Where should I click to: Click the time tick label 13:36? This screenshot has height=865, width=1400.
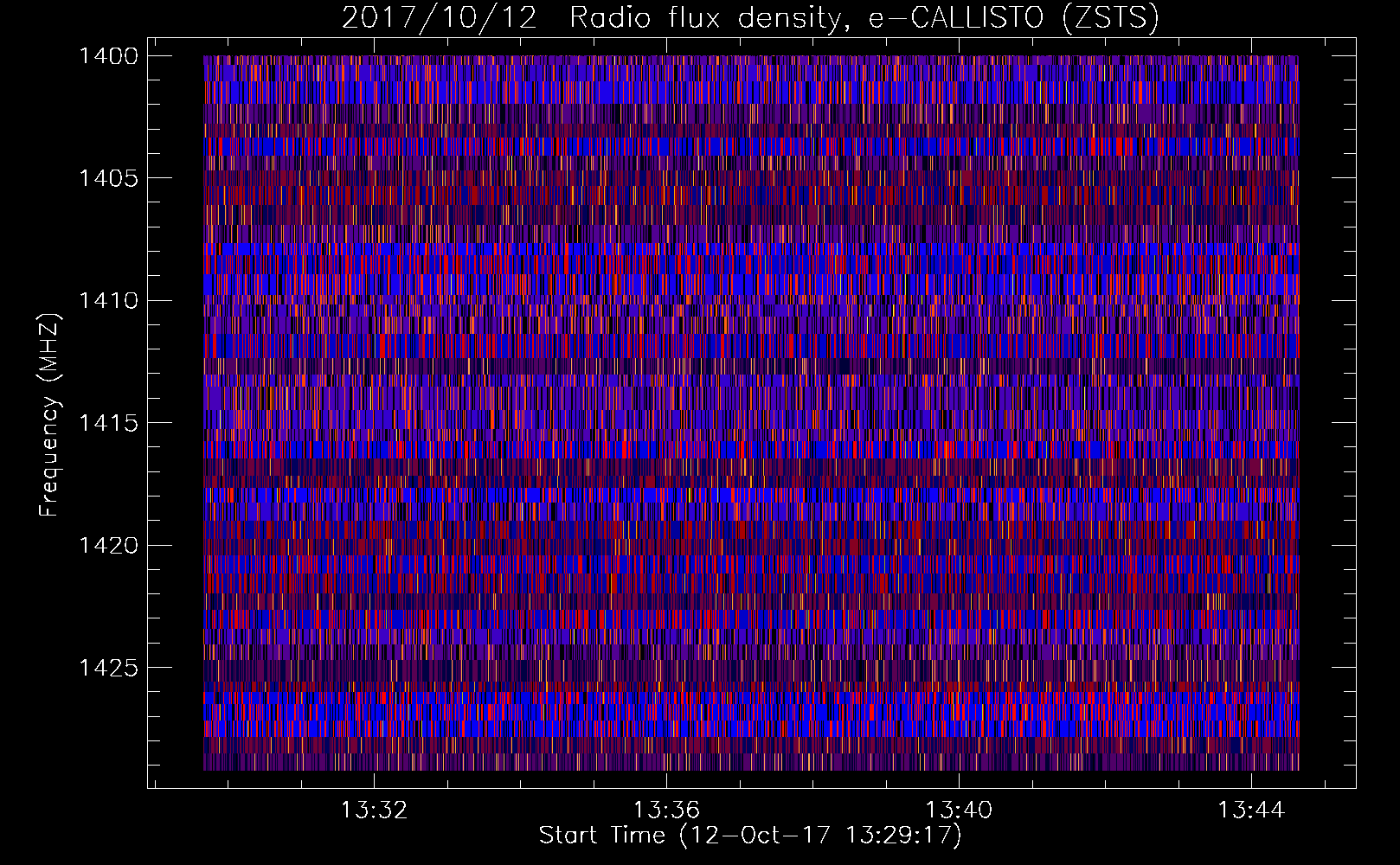pos(666,811)
